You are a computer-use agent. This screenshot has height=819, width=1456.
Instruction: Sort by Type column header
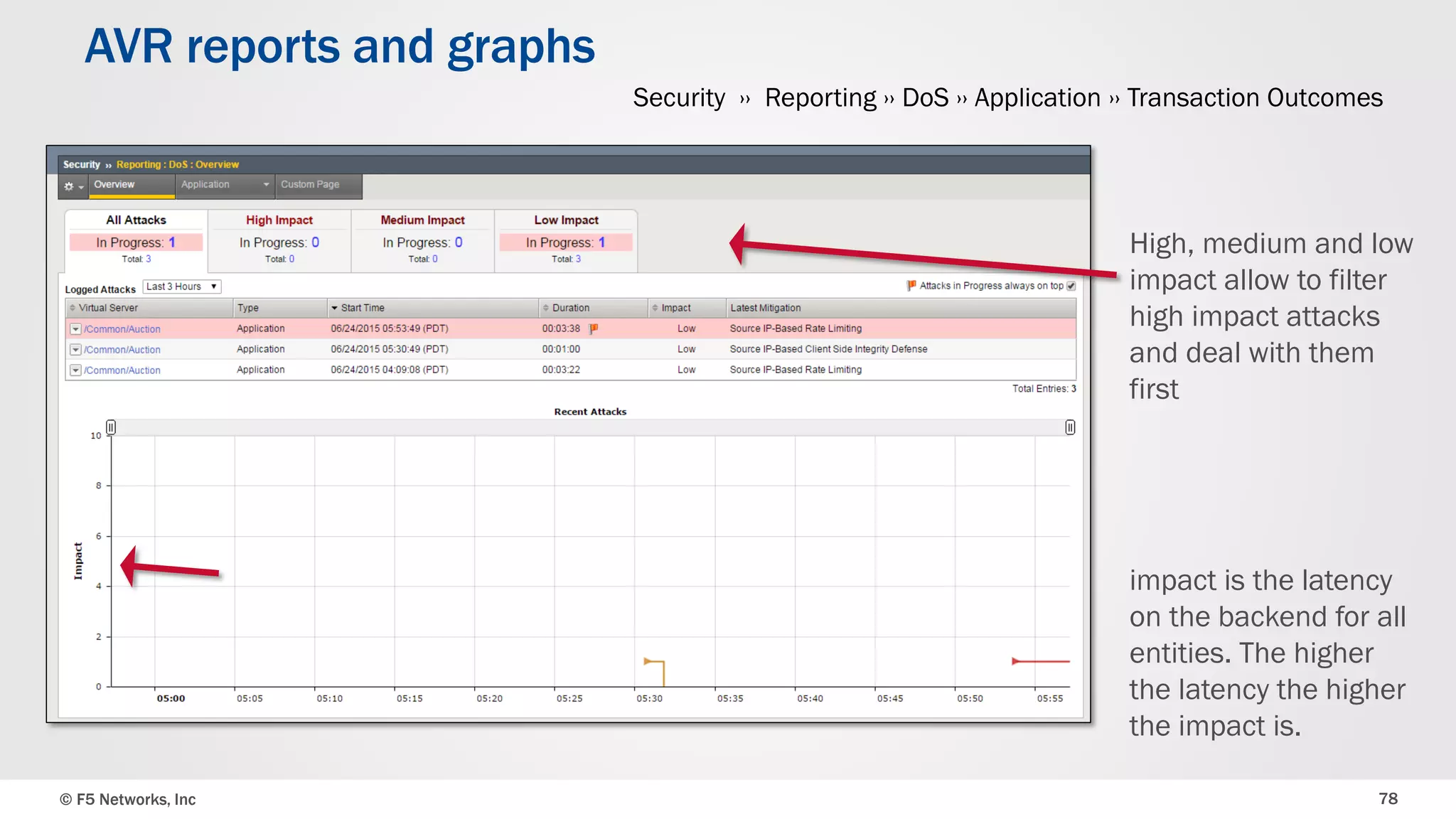pyautogui.click(x=280, y=308)
